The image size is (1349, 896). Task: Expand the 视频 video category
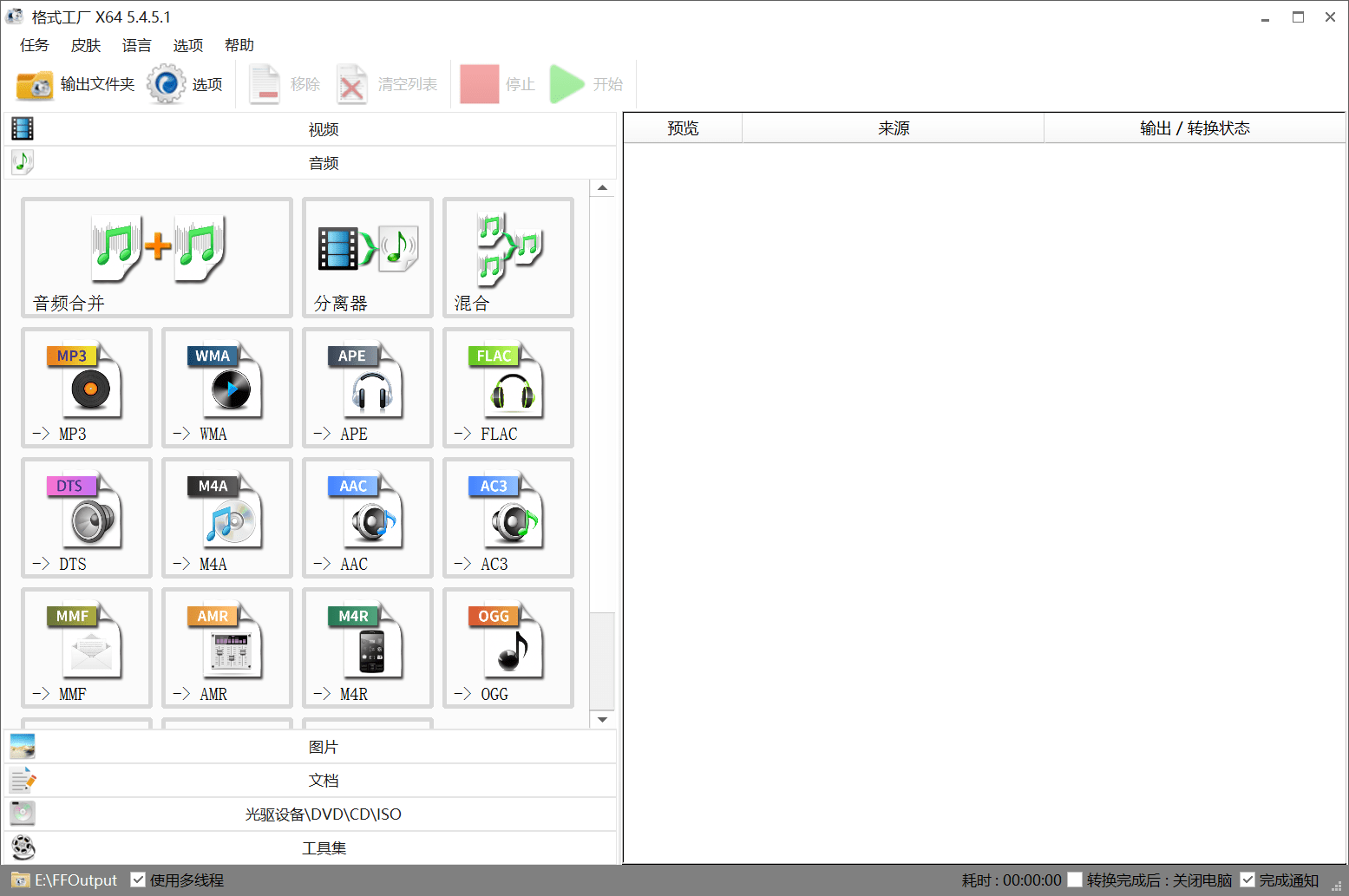click(x=323, y=128)
